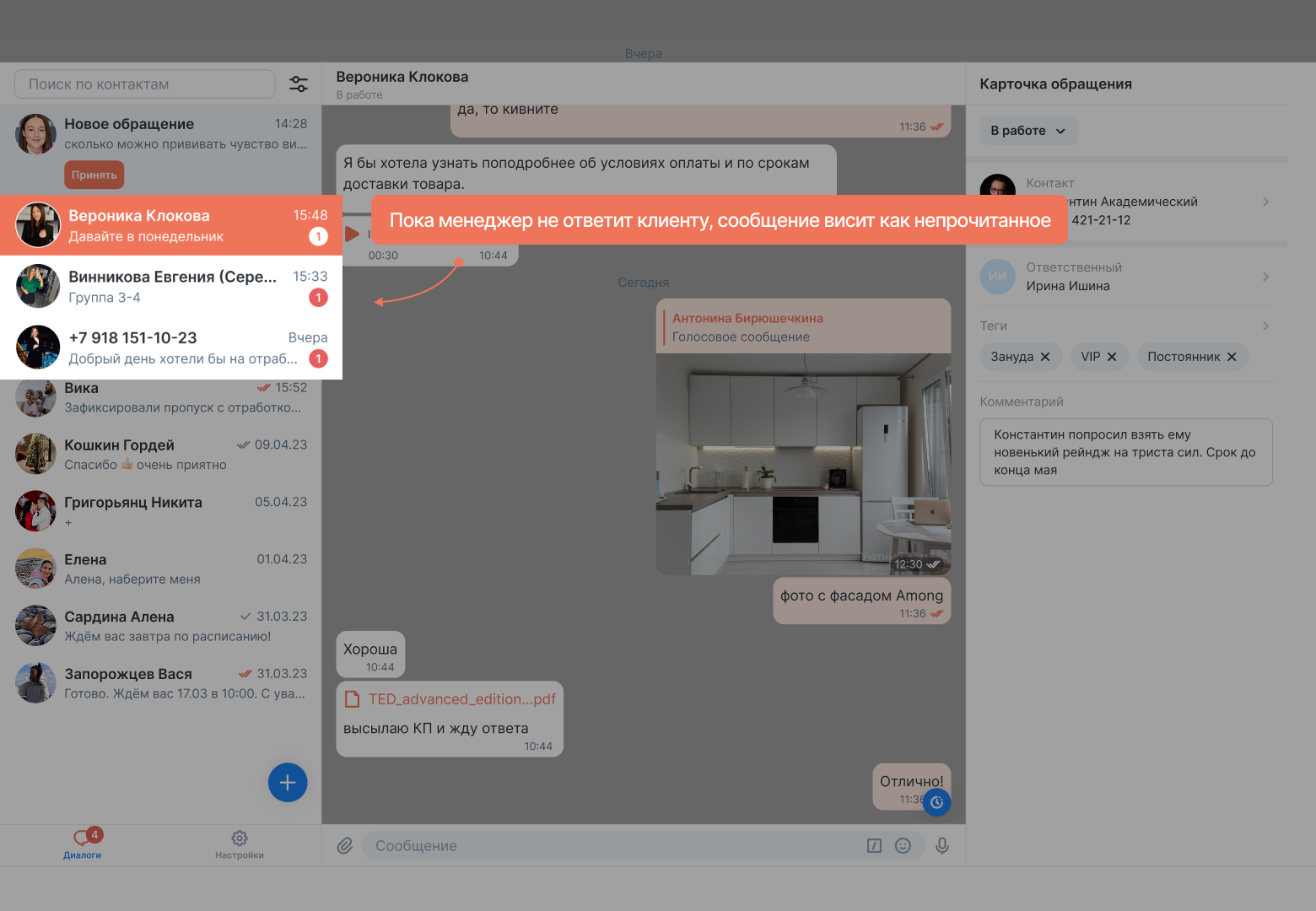Expand the Теги section
Viewport: 1316px width, 911px height.
[1265, 326]
